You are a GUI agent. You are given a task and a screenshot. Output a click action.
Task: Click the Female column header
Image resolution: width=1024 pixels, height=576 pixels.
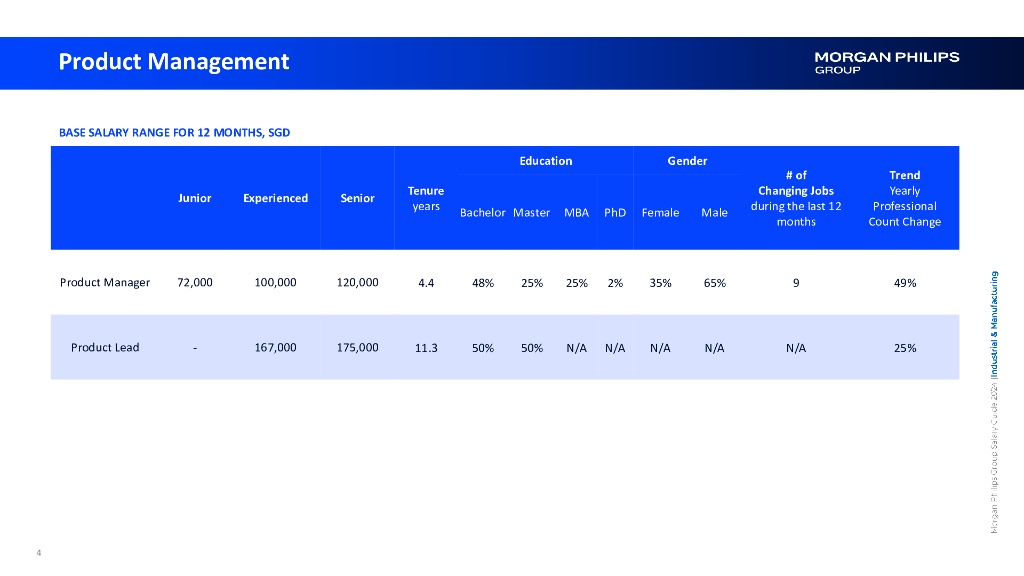(x=660, y=212)
